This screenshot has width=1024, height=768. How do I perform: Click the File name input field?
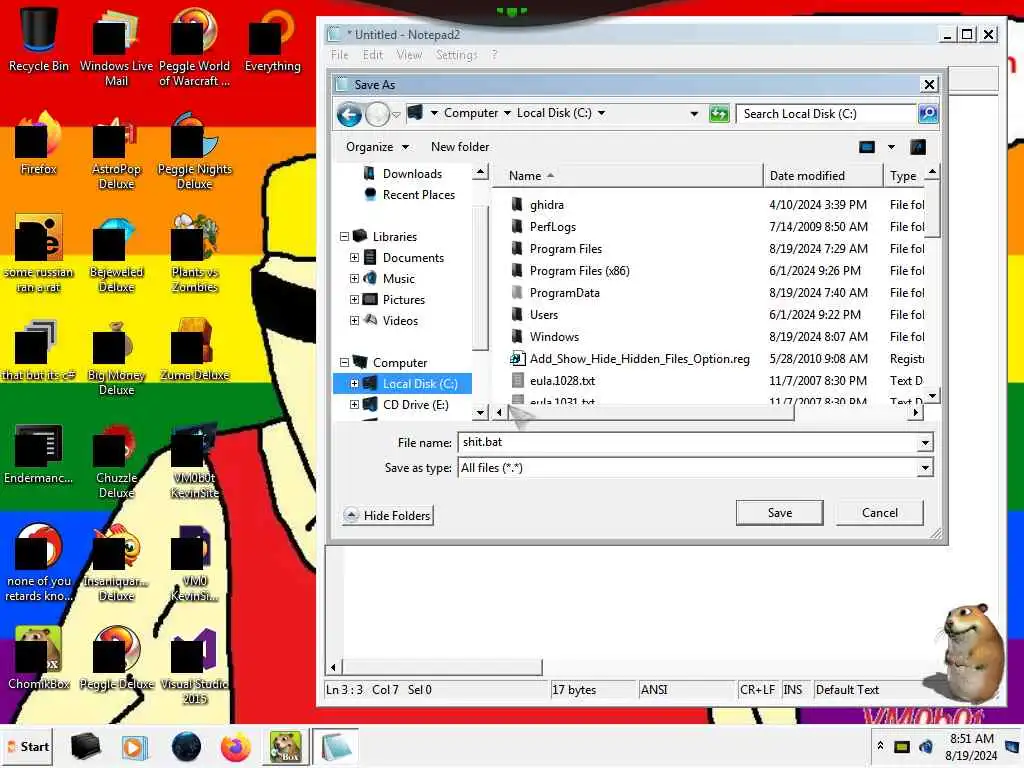tap(688, 443)
